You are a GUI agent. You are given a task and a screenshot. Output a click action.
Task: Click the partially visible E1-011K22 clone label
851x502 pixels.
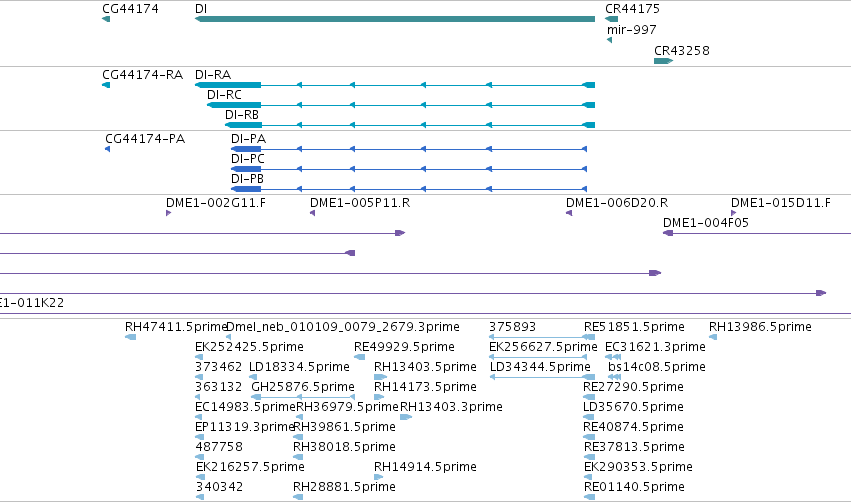coord(32,303)
